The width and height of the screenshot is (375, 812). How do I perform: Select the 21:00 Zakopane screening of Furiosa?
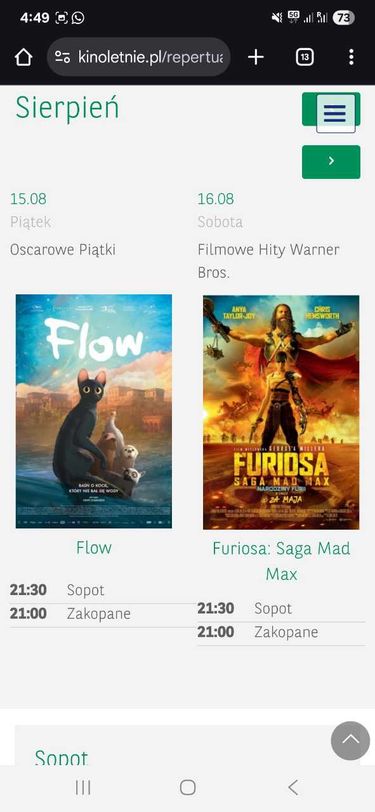tap(281, 632)
